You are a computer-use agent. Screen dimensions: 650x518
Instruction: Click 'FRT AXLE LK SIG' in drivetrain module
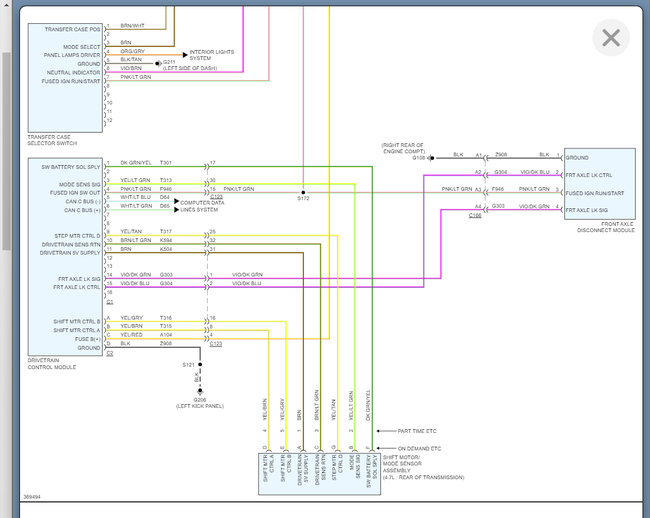pos(79,279)
